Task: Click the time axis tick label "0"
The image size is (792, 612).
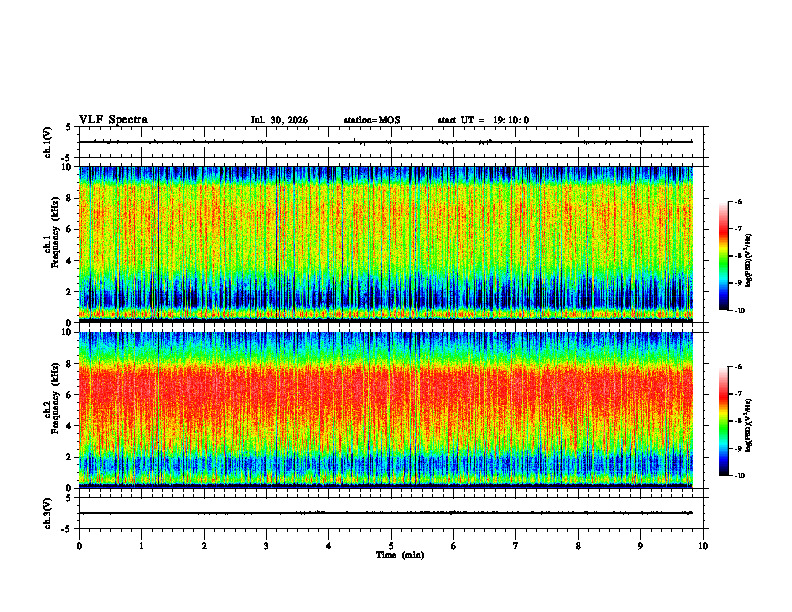Action: (79, 546)
